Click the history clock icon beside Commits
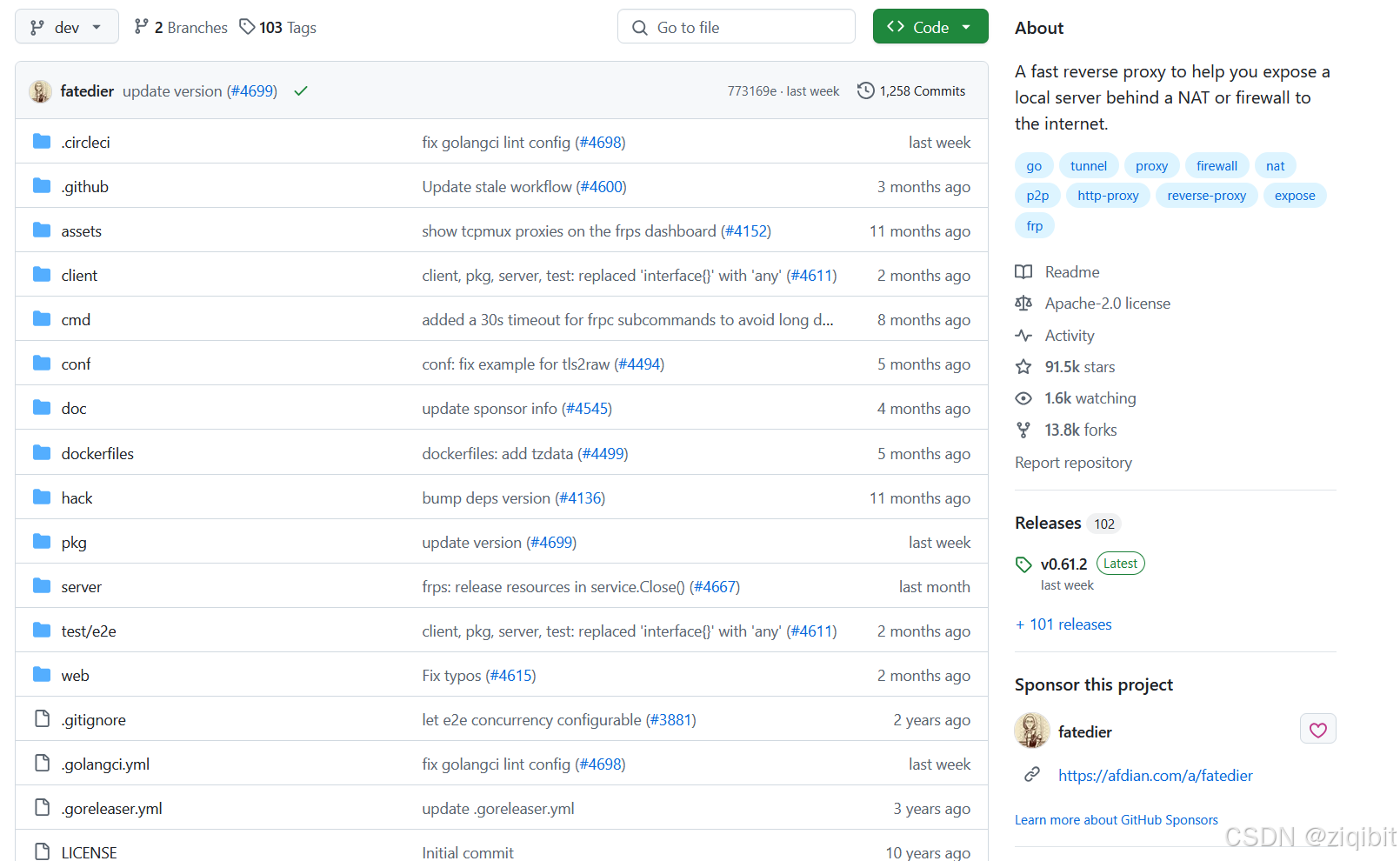This screenshot has height=861, width=1400. click(x=865, y=90)
